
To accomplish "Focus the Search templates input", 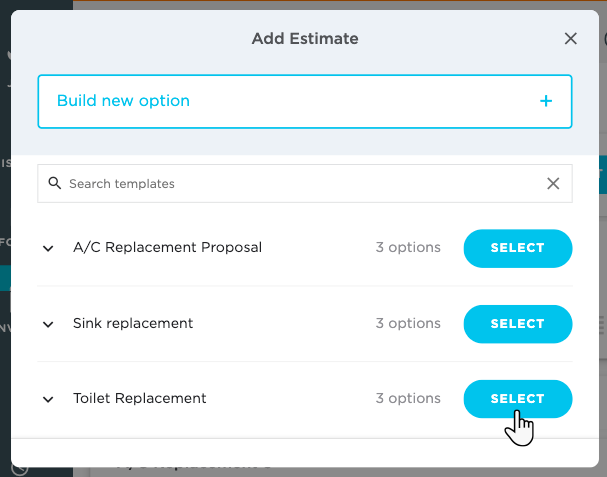I will click(300, 184).
